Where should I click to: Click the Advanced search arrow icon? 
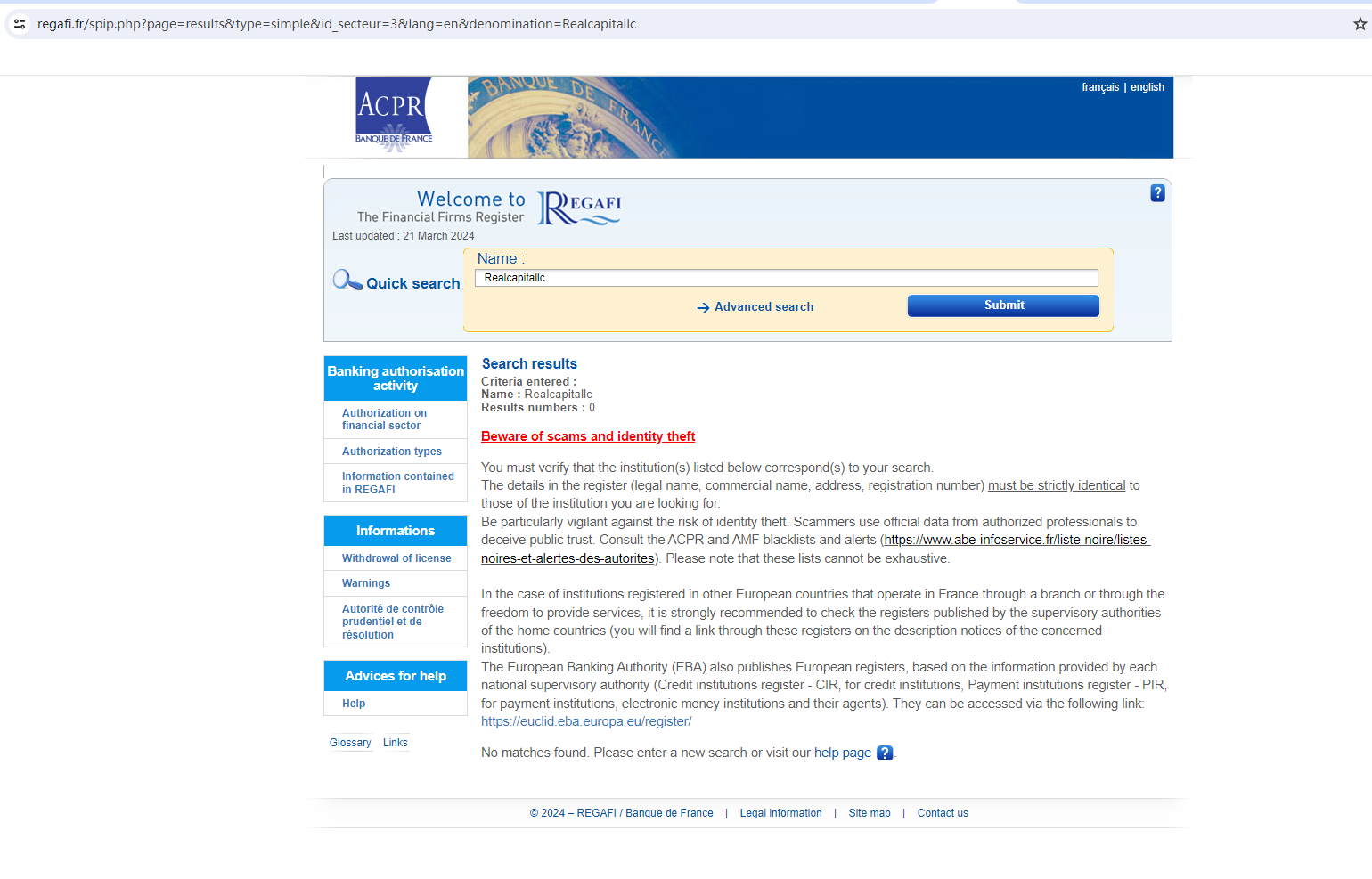[703, 307]
